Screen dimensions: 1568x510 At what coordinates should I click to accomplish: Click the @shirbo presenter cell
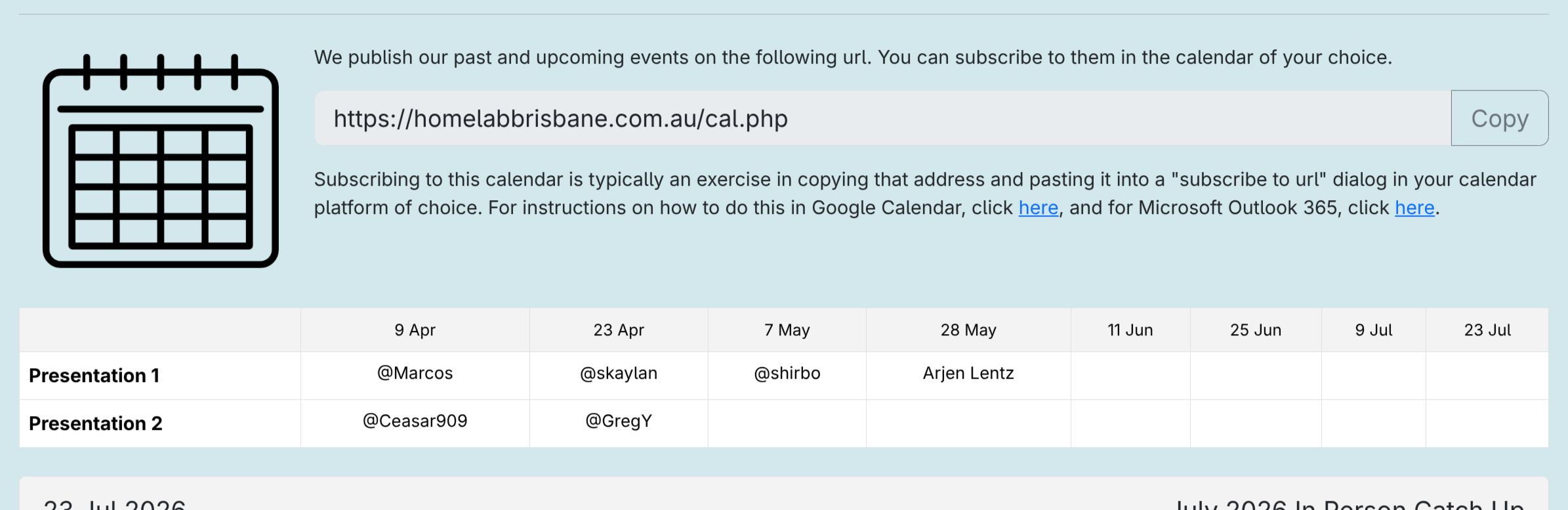(787, 373)
